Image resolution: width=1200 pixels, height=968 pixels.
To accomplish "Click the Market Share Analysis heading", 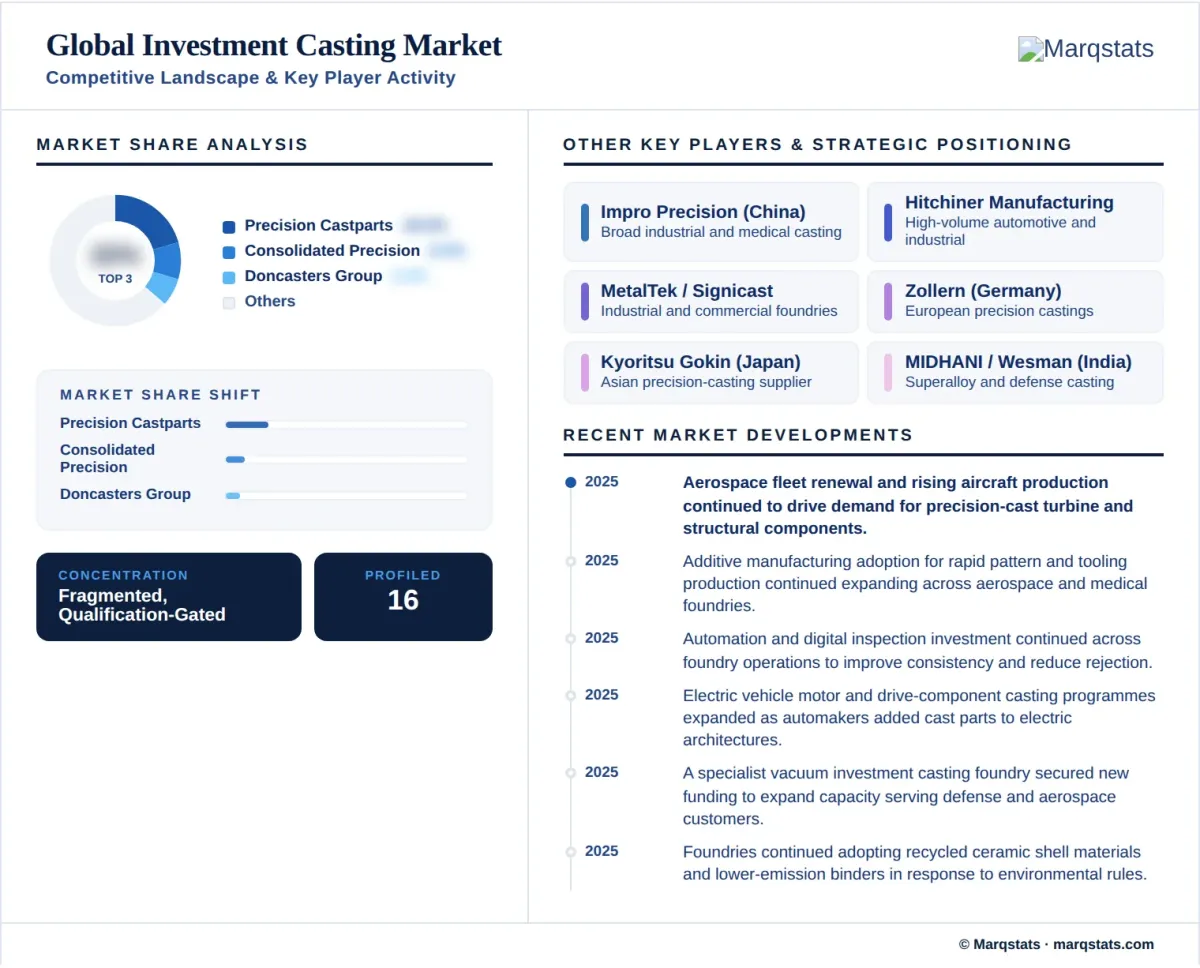I will 172,144.
